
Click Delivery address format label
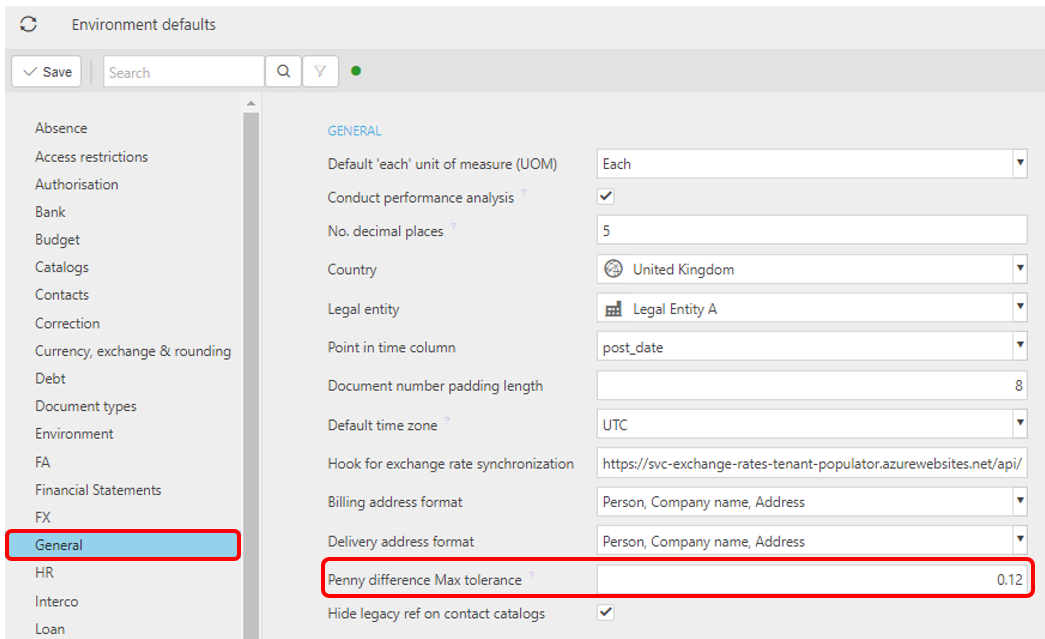click(x=401, y=541)
